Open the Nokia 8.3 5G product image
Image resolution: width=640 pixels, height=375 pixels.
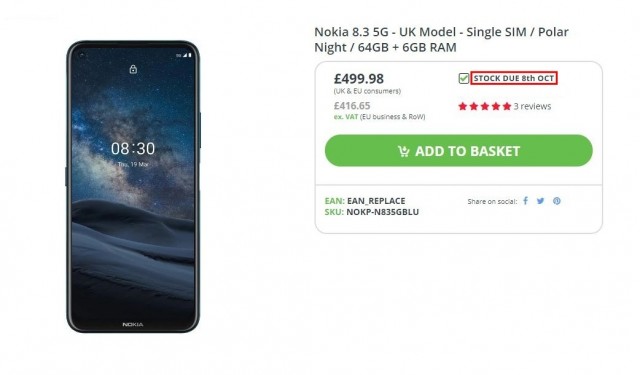coord(133,187)
